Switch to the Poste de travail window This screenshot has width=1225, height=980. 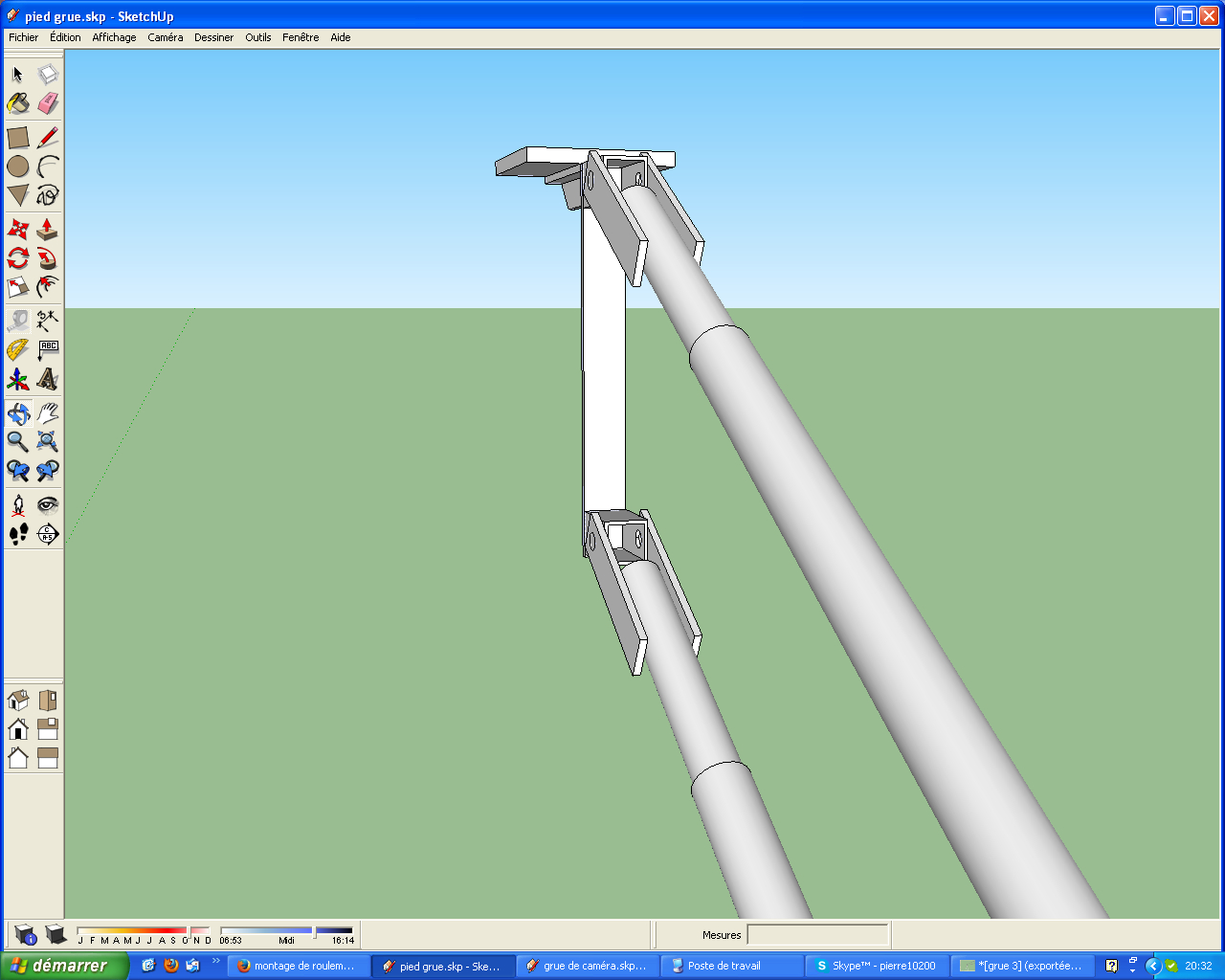coord(732,966)
